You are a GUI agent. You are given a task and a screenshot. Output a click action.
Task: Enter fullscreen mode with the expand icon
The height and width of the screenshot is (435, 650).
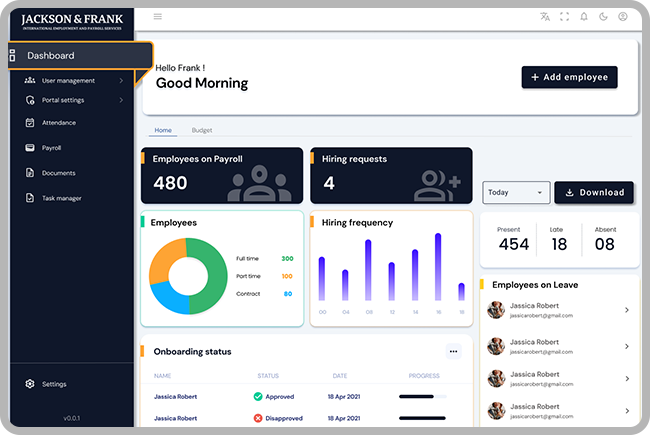565,17
